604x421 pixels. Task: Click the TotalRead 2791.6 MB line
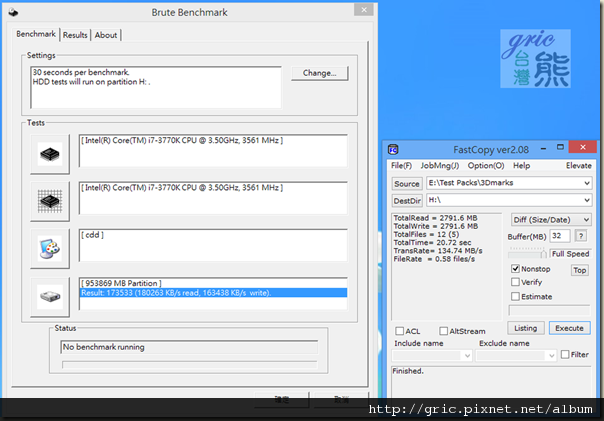tap(435, 218)
